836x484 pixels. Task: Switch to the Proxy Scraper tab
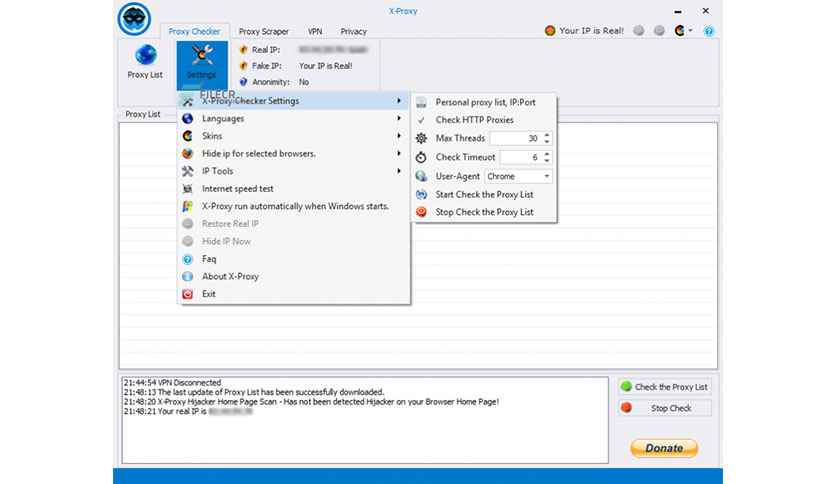point(263,31)
